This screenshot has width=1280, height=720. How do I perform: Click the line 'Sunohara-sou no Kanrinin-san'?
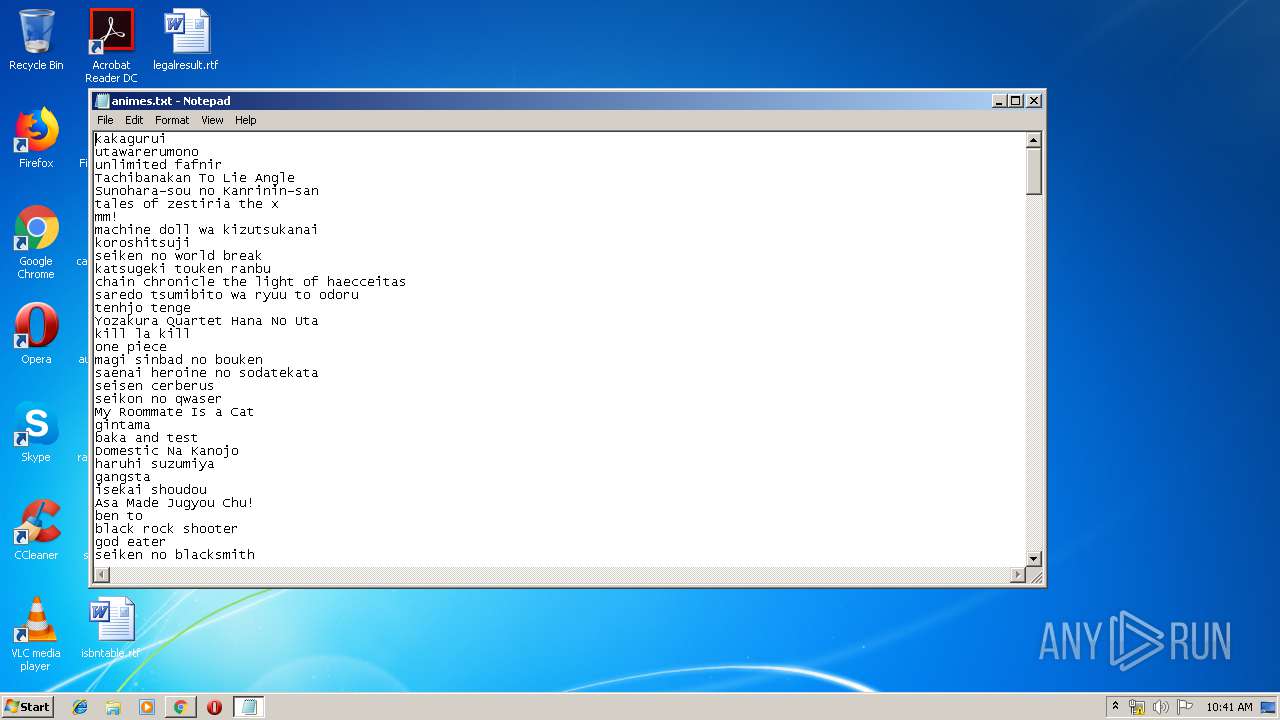(x=207, y=191)
